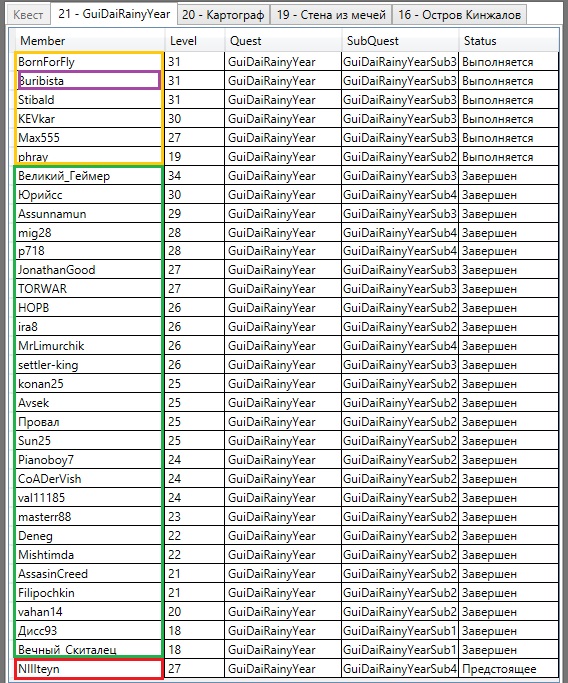Open the 16 - Остров Кинжалов tab

[460, 15]
